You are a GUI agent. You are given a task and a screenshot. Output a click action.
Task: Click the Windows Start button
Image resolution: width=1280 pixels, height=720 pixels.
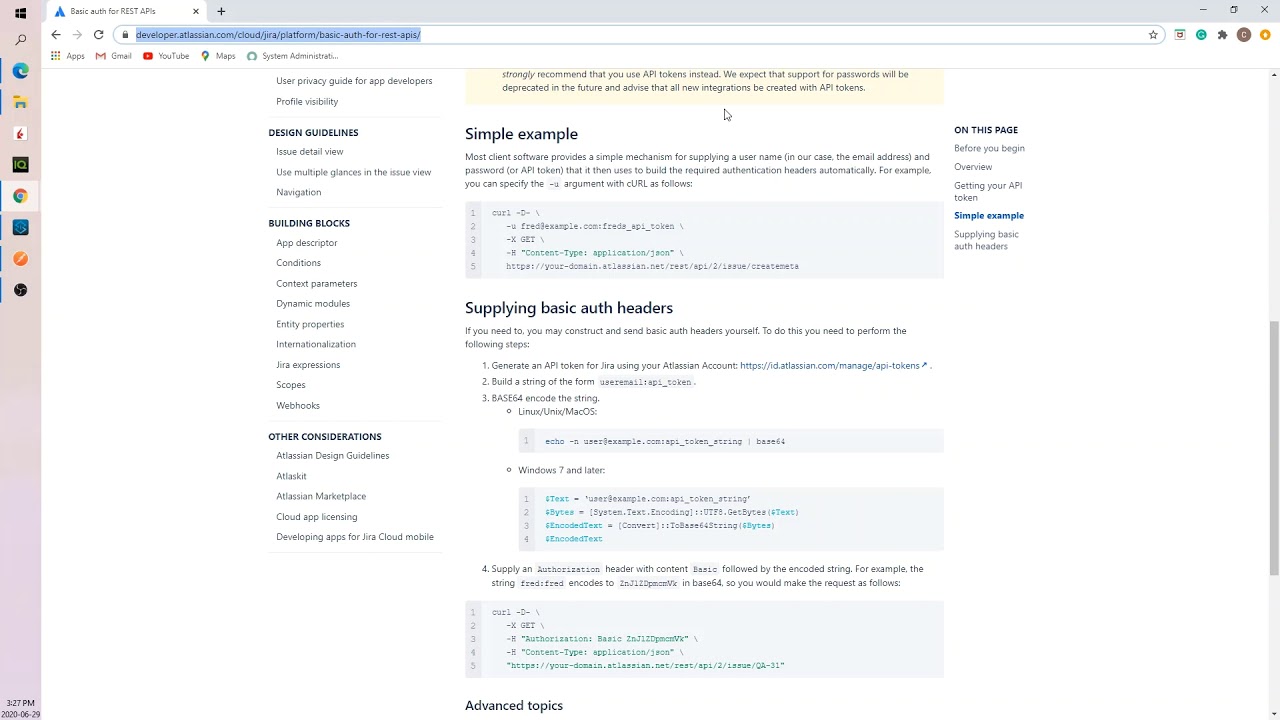pyautogui.click(x=20, y=13)
